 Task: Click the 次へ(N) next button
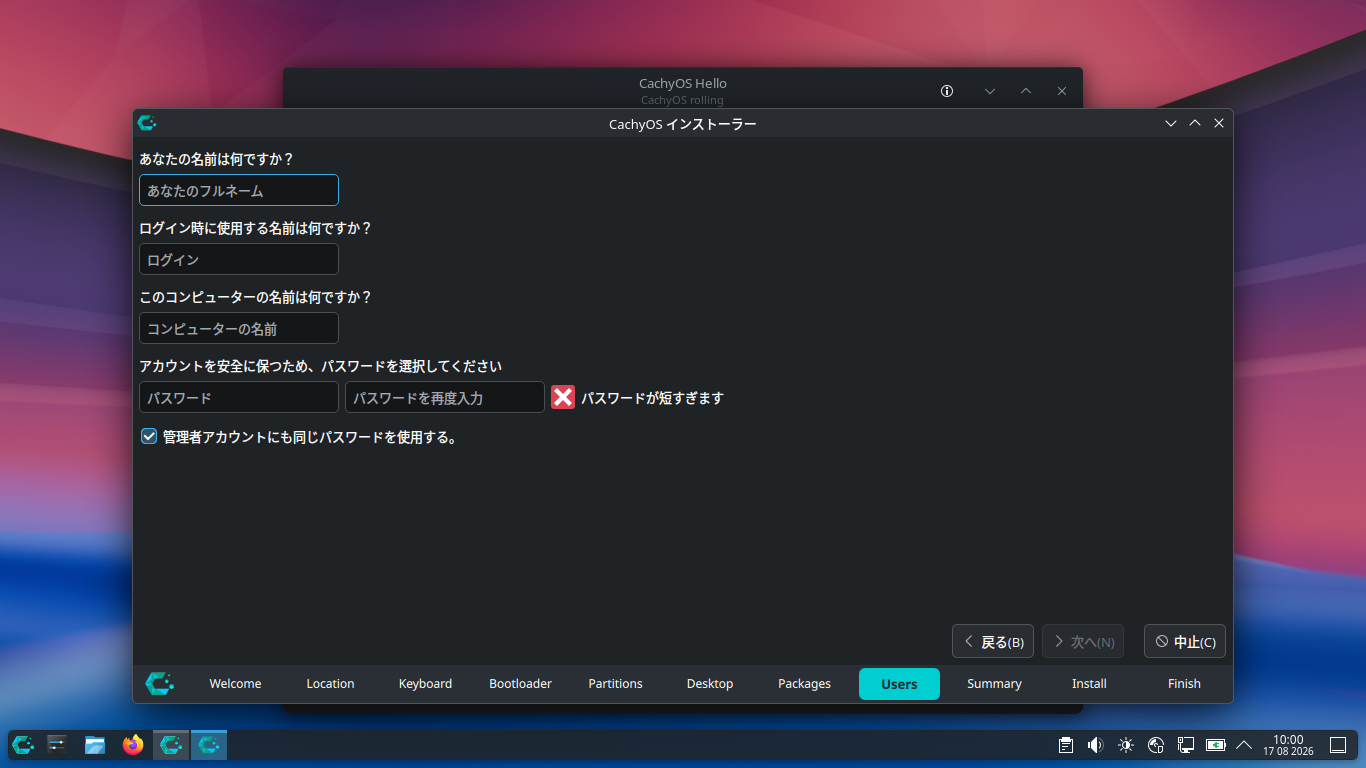tap(1083, 642)
